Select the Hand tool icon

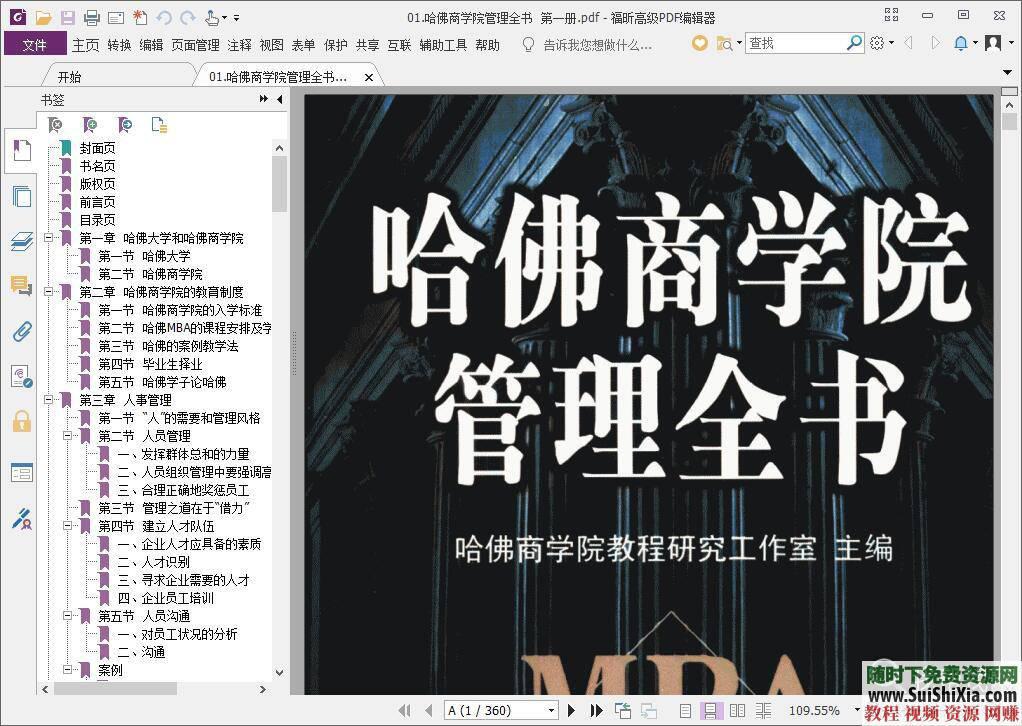[212, 18]
